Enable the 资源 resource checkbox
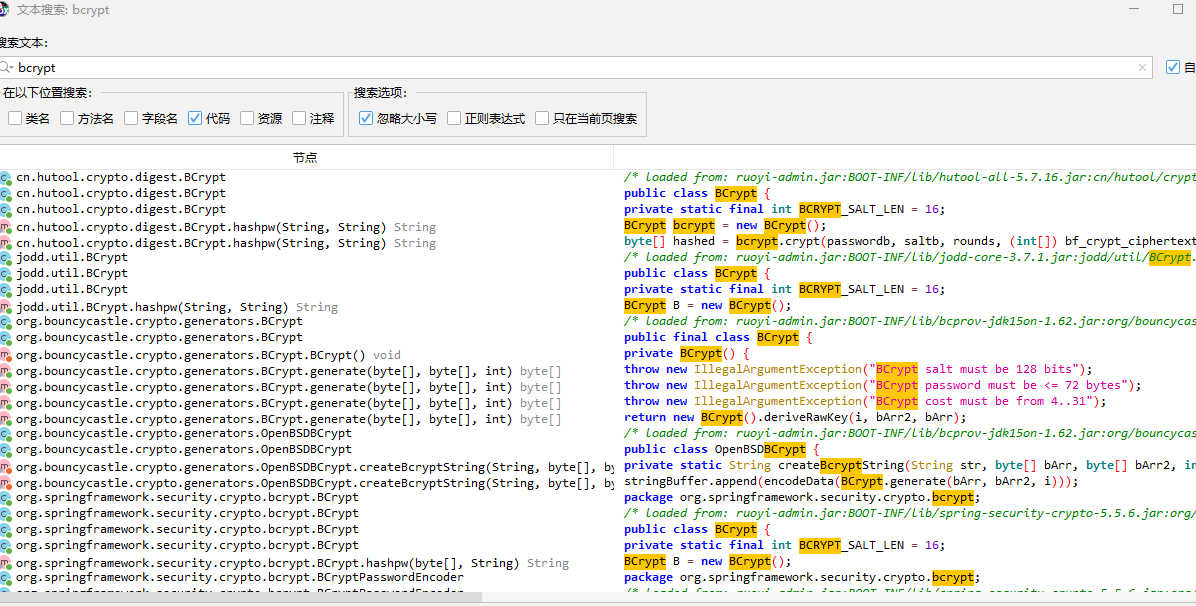This screenshot has width=1196, height=606. tap(246, 118)
